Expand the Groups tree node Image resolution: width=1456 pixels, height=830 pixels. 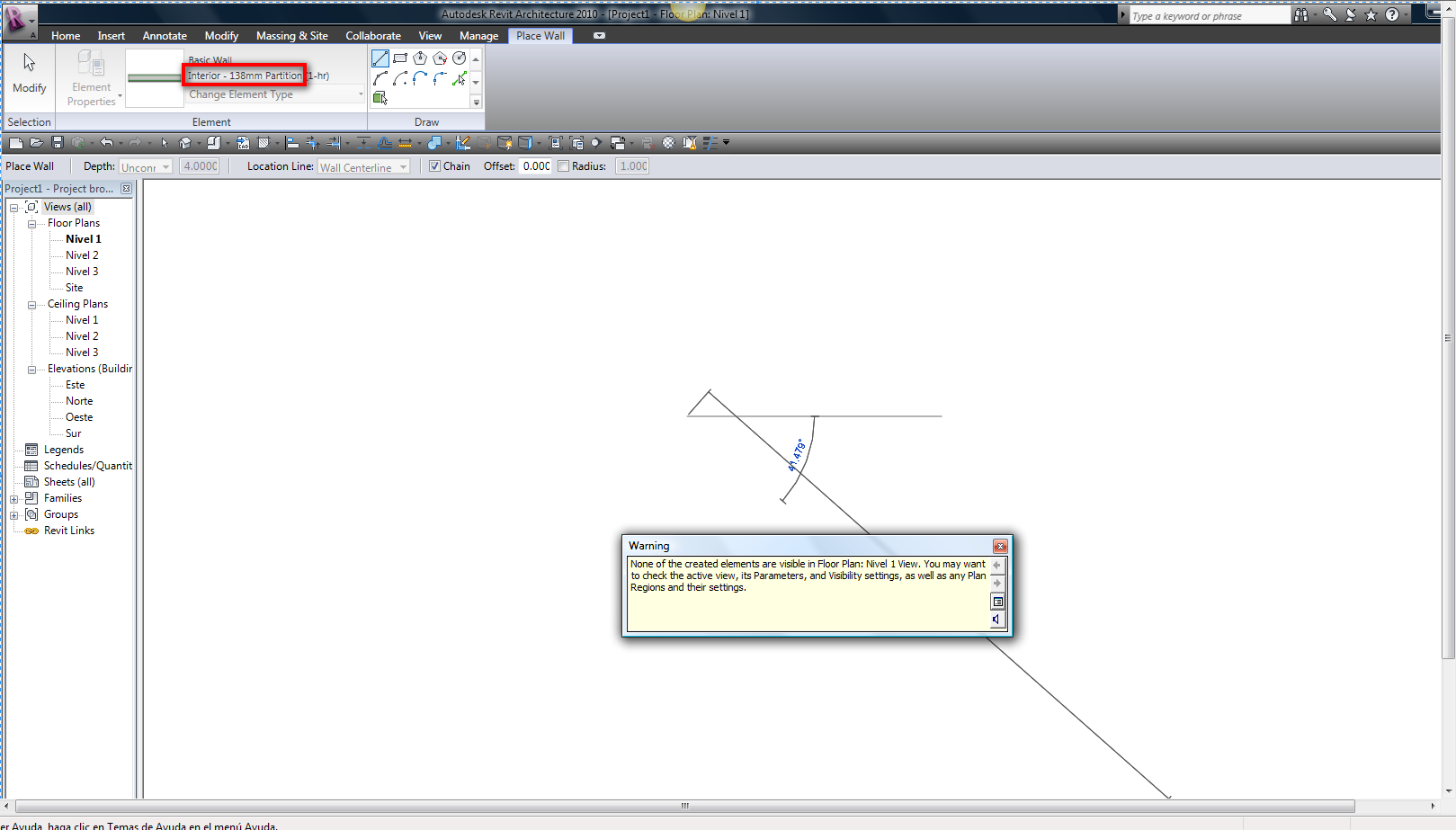(14, 515)
